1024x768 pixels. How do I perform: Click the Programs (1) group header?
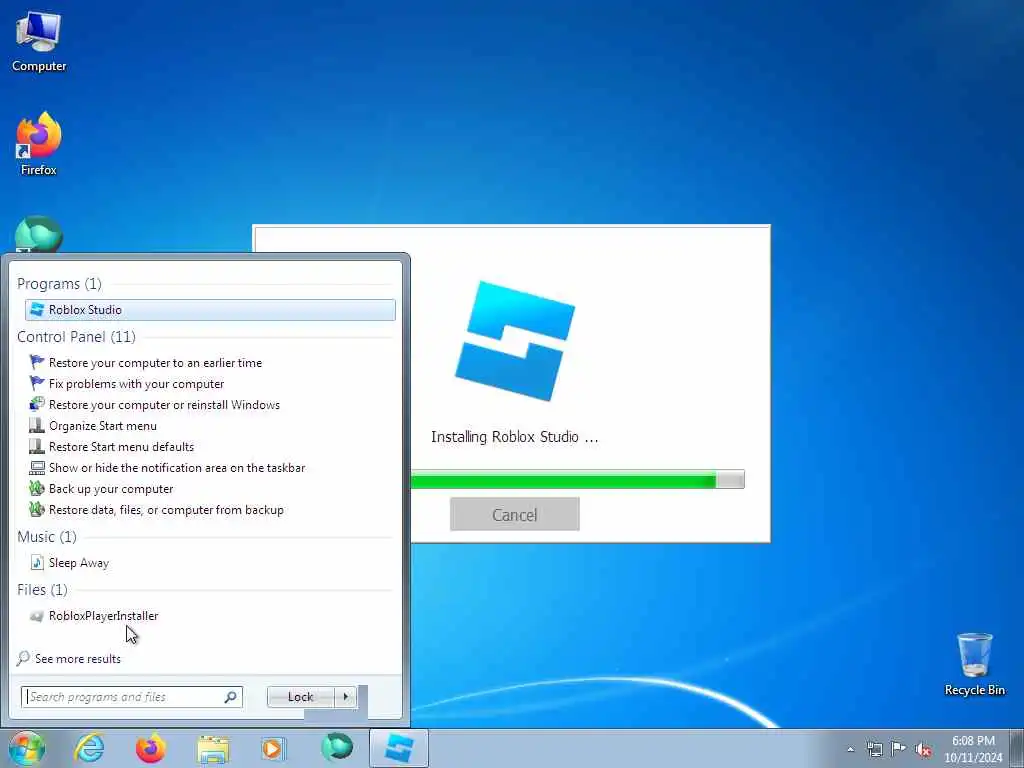[59, 283]
